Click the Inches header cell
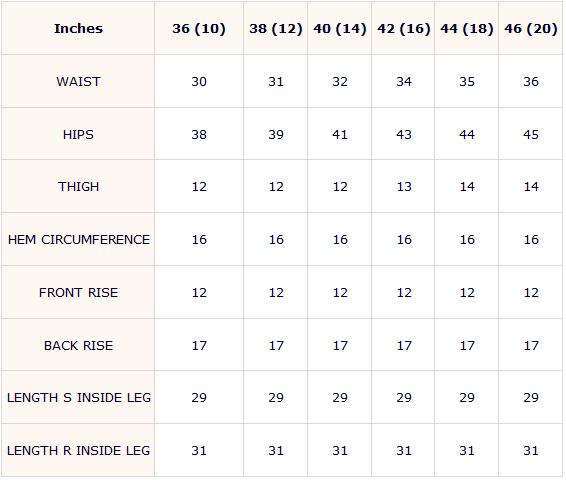The width and height of the screenshot is (566, 480). [78, 29]
